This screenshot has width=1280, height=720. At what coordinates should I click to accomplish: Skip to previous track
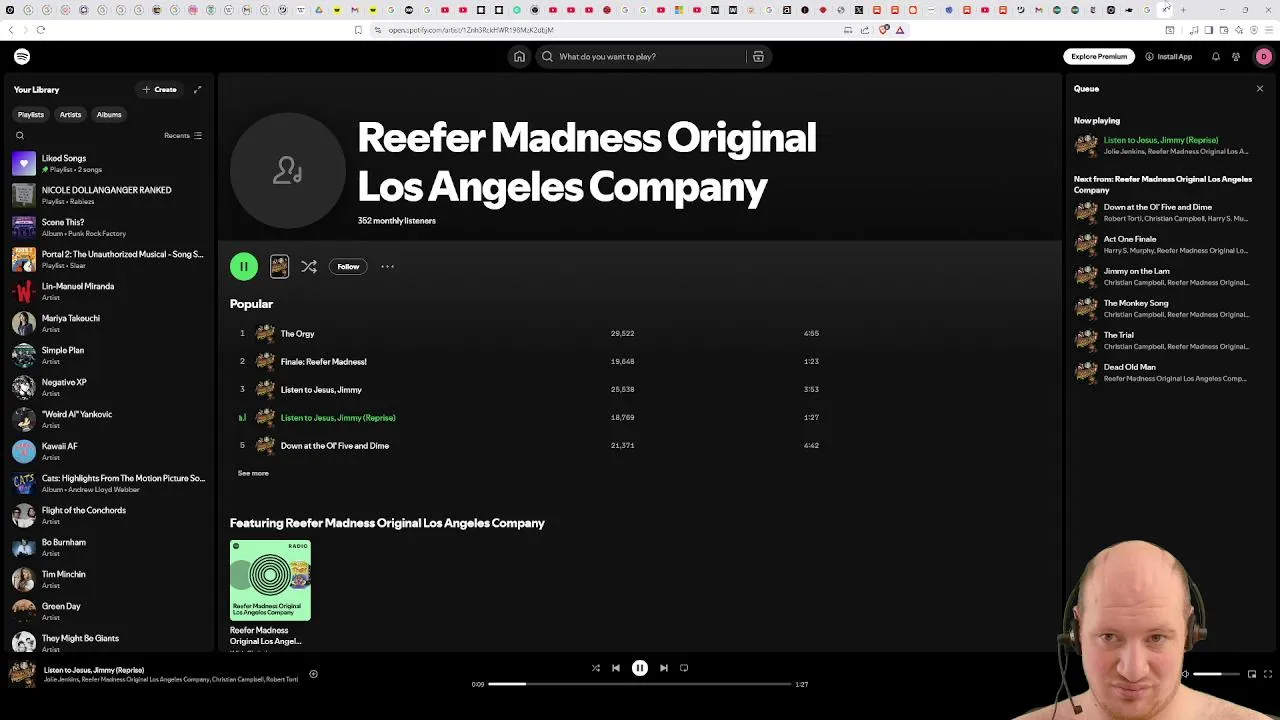[x=616, y=668]
